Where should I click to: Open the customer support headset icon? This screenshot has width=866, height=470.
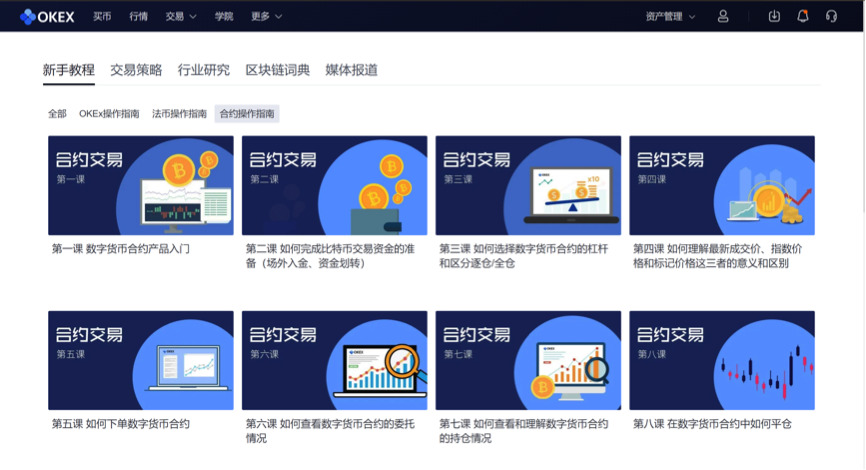click(x=831, y=17)
